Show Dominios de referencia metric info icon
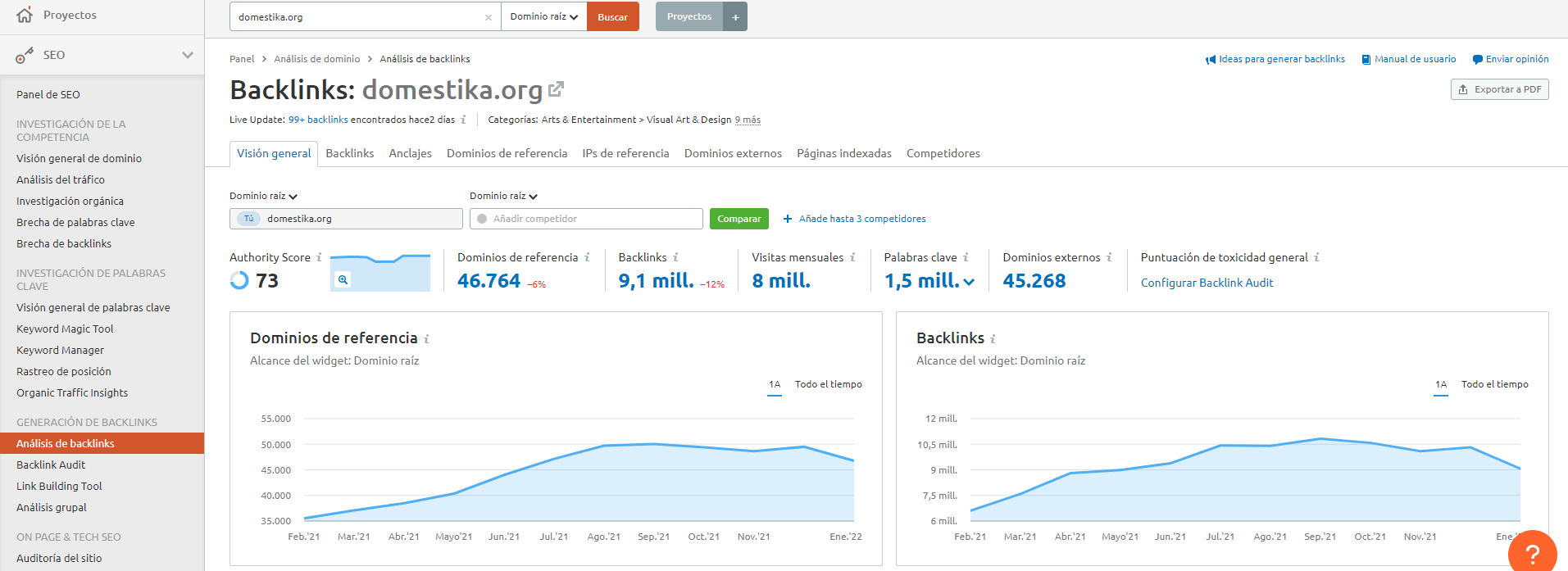This screenshot has width=1568, height=571. 587,257
